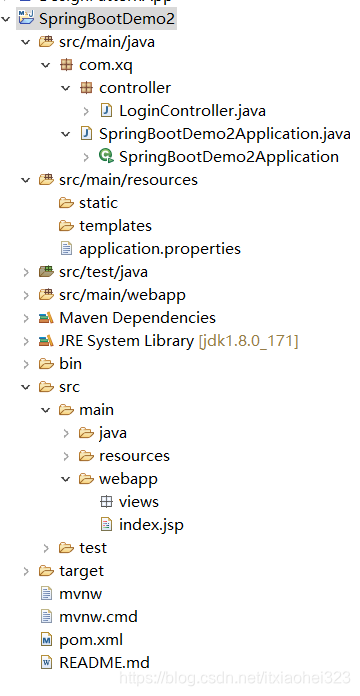The image size is (360, 696).
Task: Click the com.xq package icon
Action: 66,65
